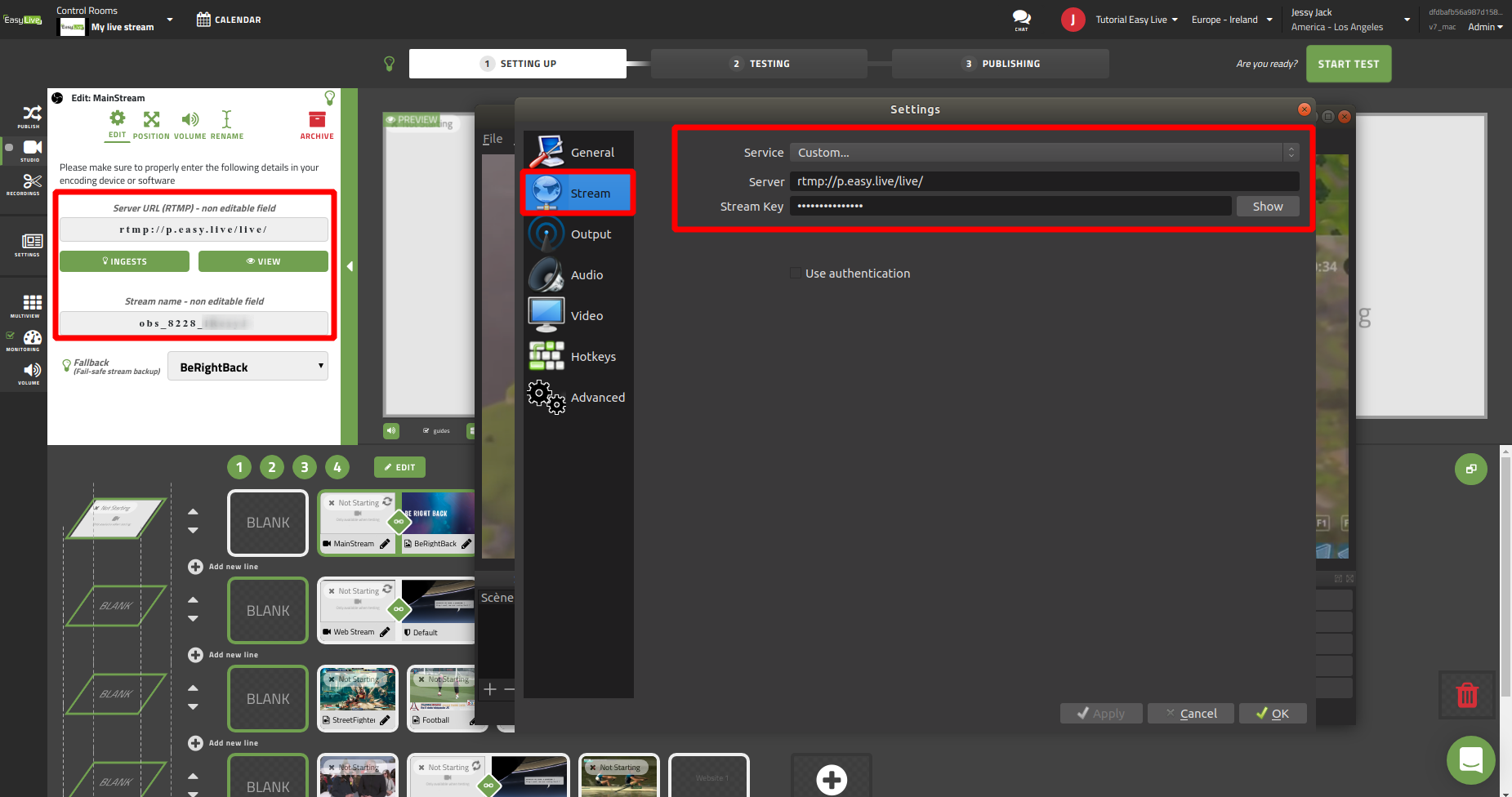Viewport: 1512px width, 797px height.
Task: Open the Monitoring gauge section
Action: tap(32, 340)
